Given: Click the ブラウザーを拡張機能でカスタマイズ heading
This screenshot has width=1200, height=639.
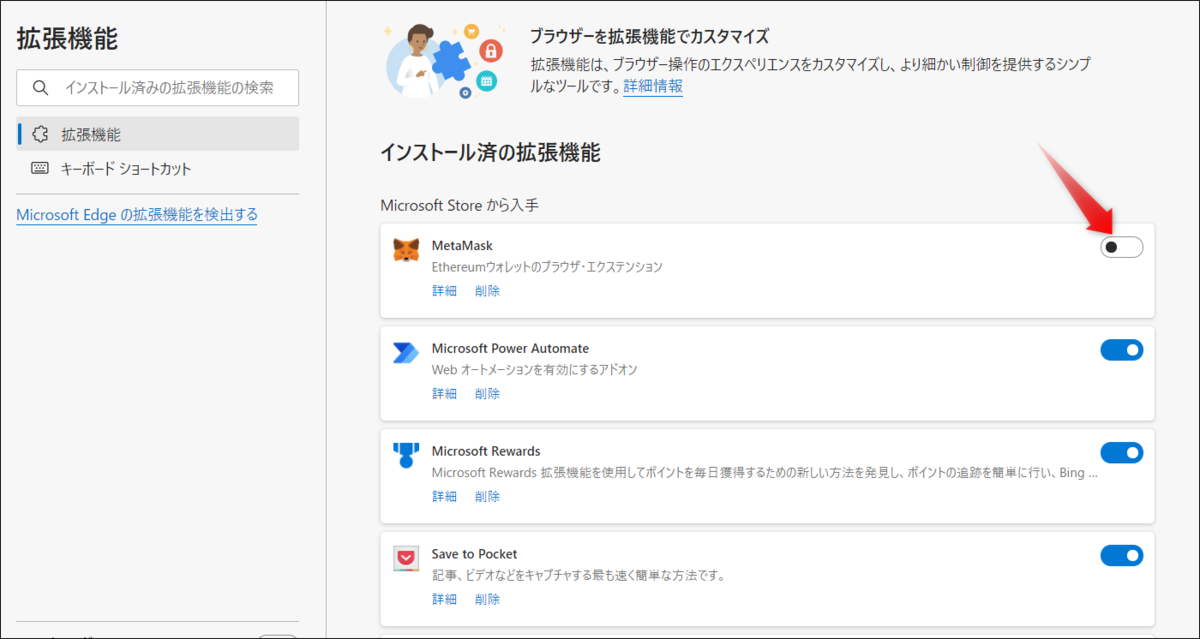Looking at the screenshot, I should (x=649, y=37).
